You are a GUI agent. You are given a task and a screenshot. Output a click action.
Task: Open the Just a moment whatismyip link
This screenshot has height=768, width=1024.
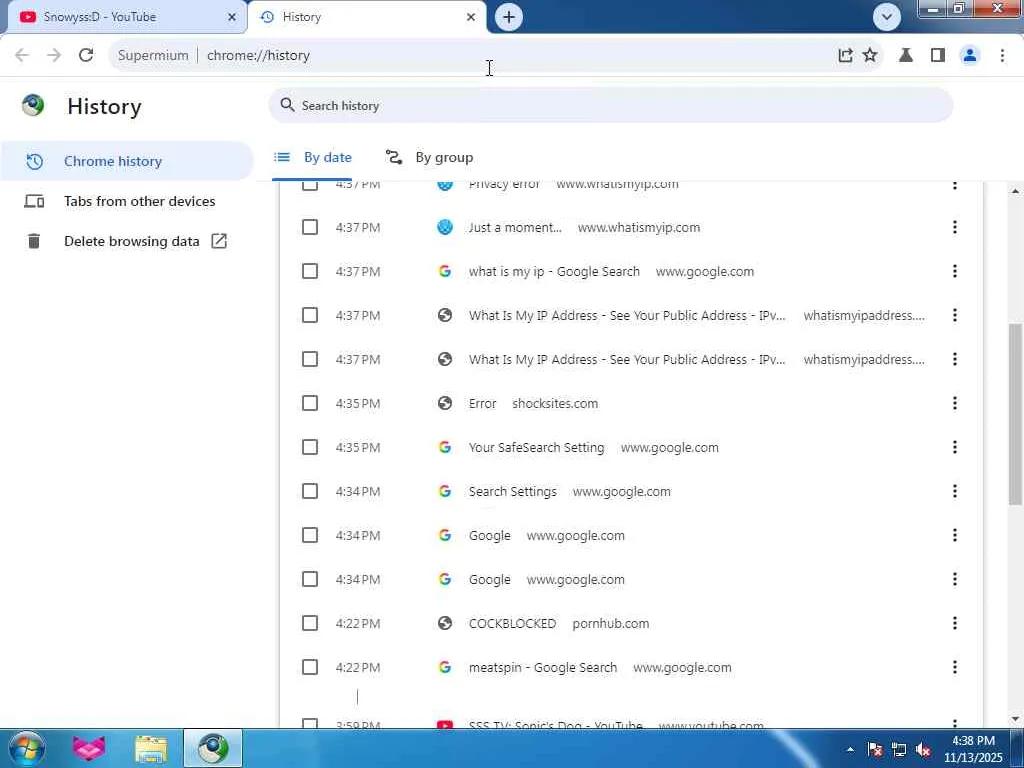[515, 227]
